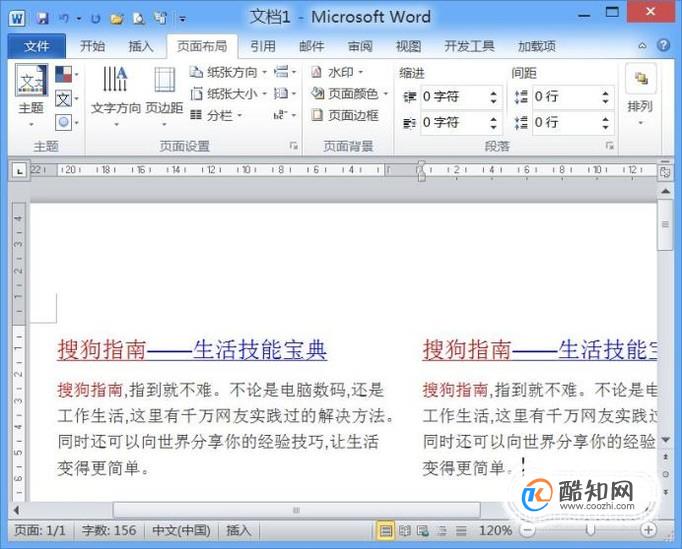This screenshot has width=682, height=549.
Task: Open 页面设置 dialog launcher
Action: [x=294, y=146]
